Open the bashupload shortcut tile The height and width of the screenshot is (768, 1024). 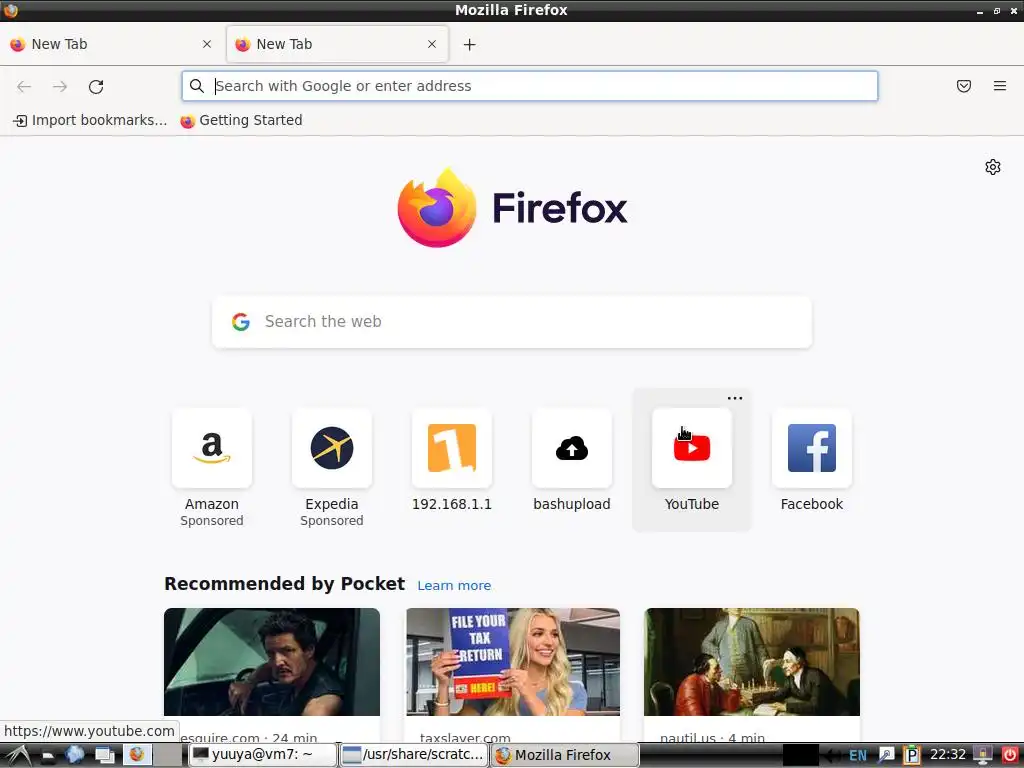[572, 448]
